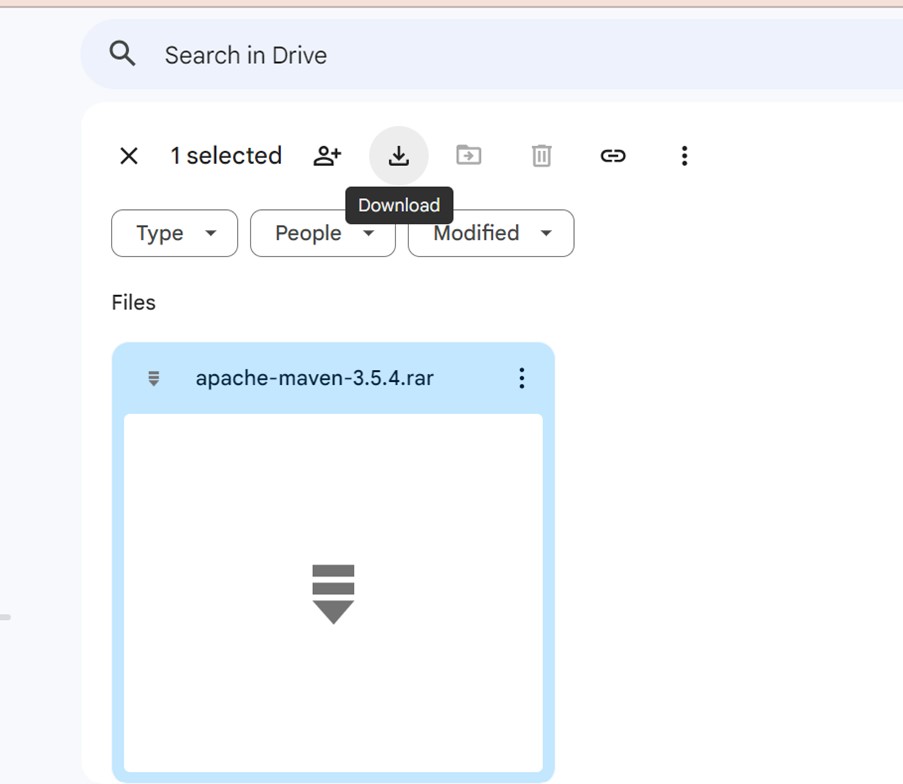Open more actions for the selection

(x=684, y=155)
